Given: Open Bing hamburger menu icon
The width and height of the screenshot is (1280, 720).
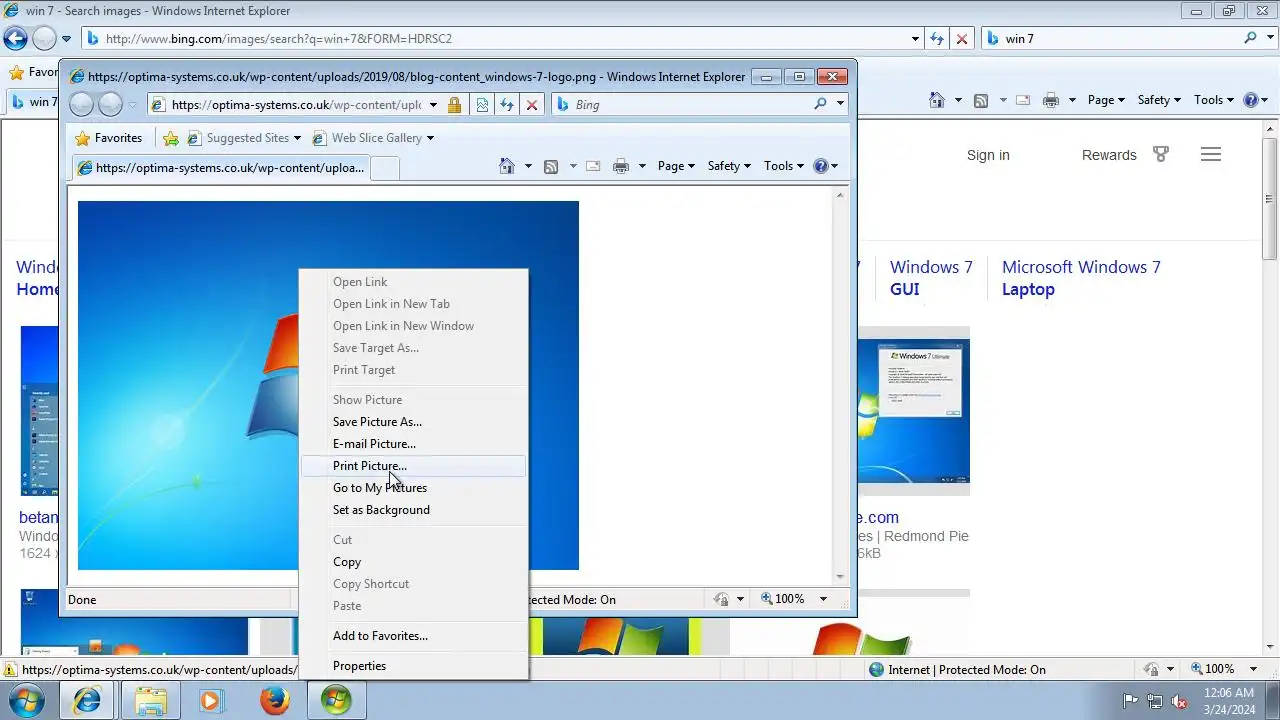Looking at the screenshot, I should (x=1211, y=155).
